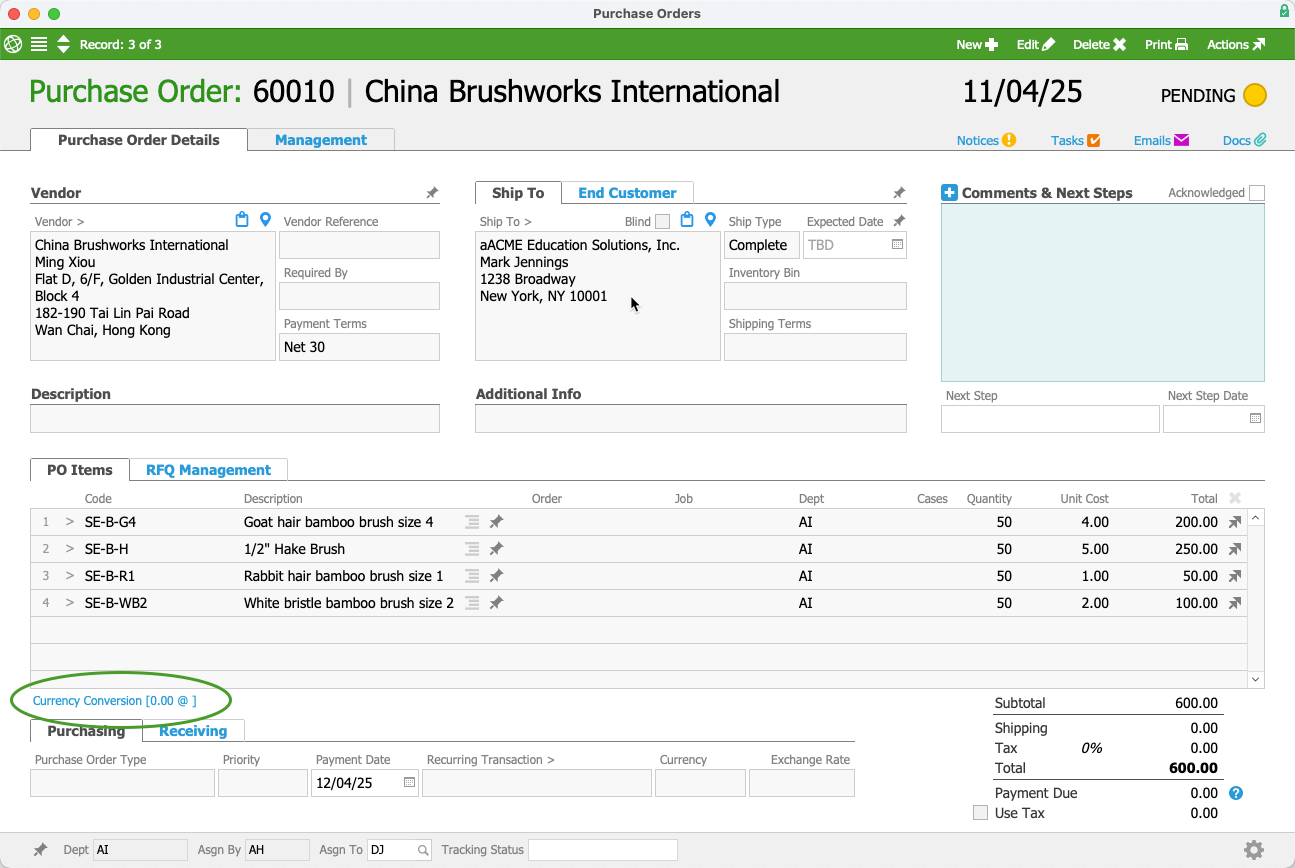This screenshot has width=1295, height=868.
Task: Click the Shipping Terms field
Action: (815, 347)
